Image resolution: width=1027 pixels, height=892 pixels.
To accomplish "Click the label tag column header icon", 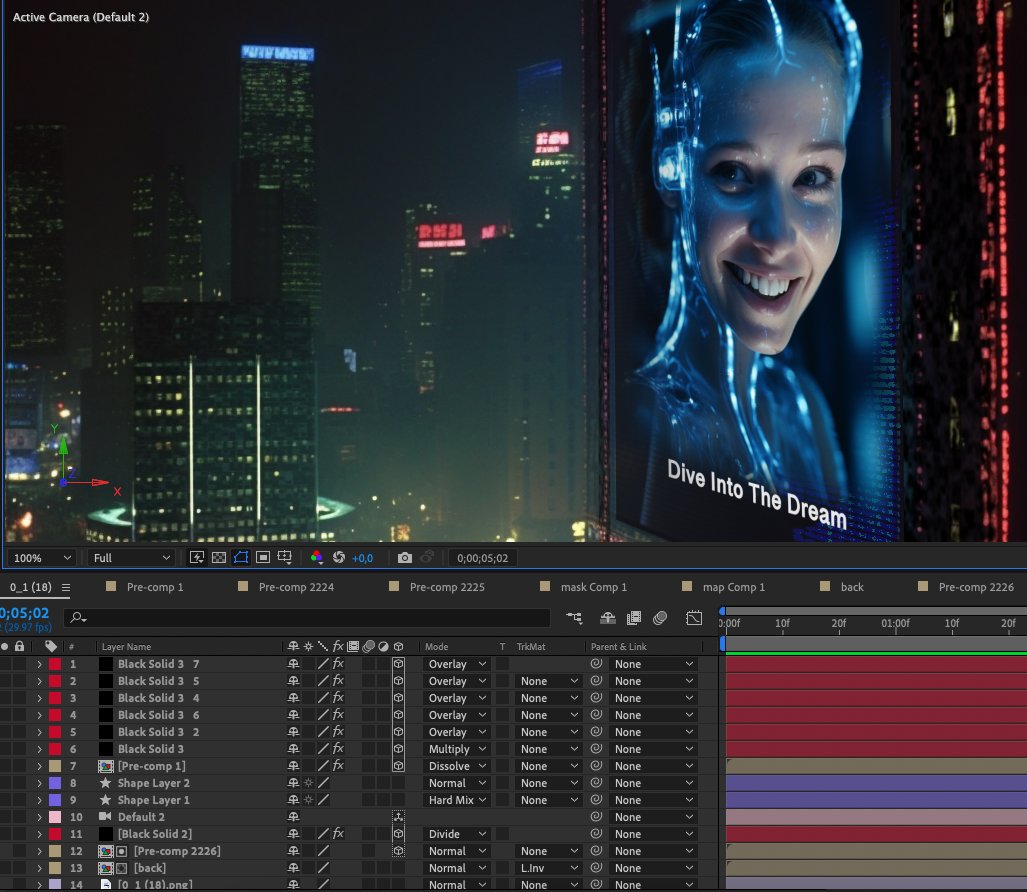I will click(51, 646).
